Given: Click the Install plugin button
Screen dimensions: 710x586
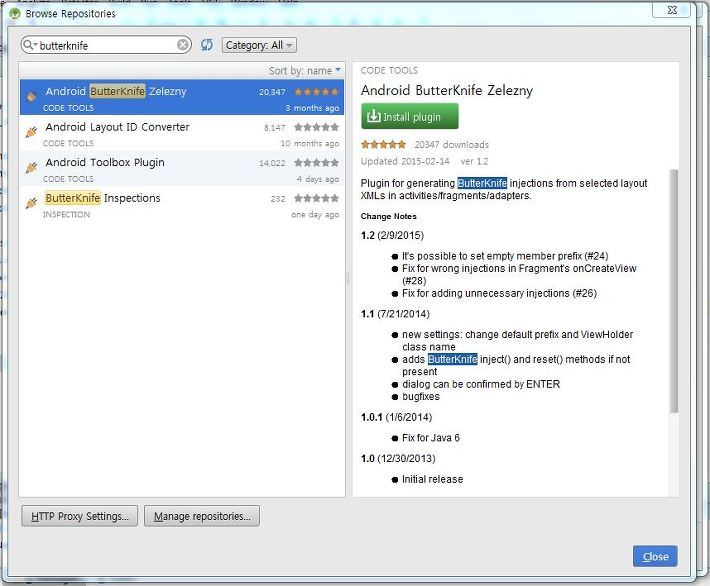Looking at the screenshot, I should point(410,116).
